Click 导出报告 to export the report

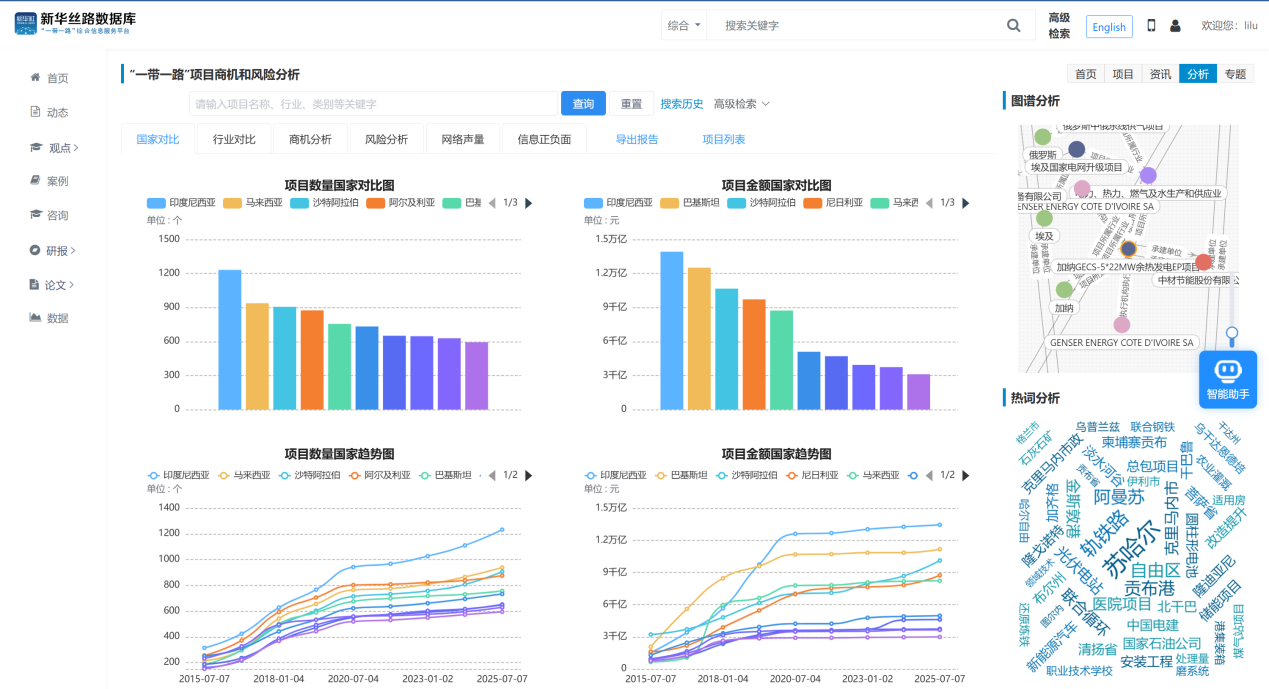637,140
